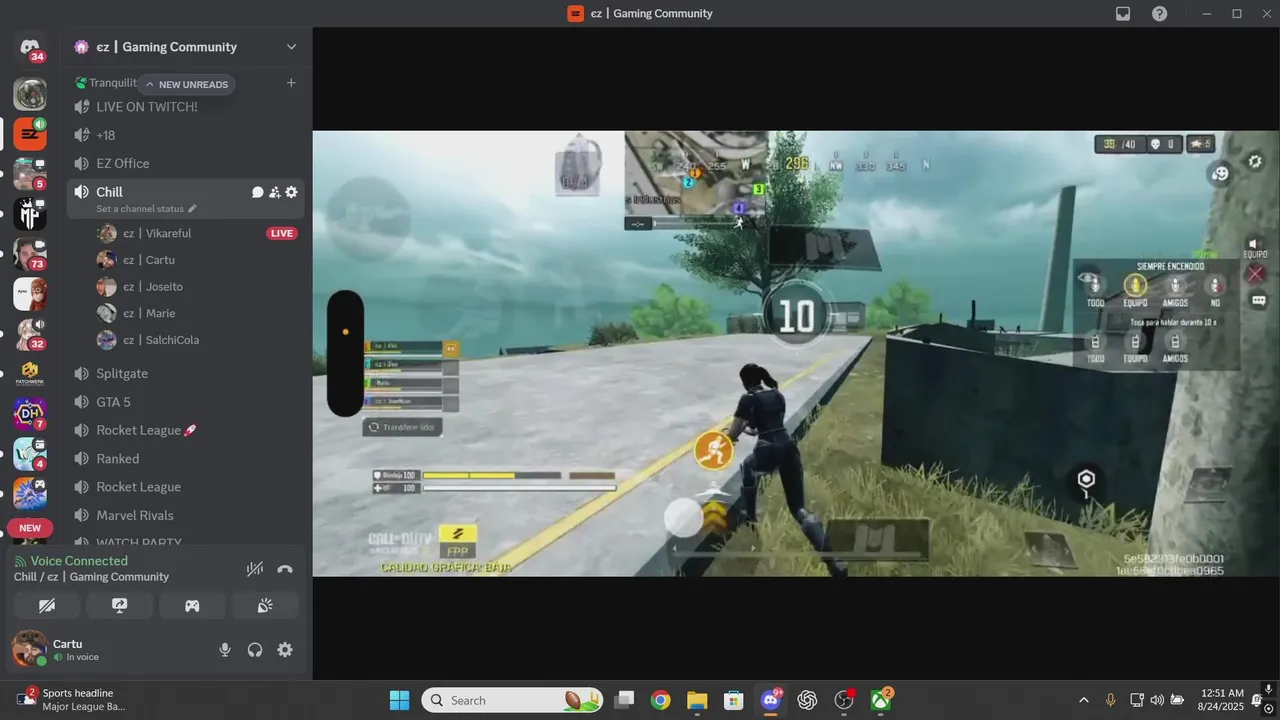
Task: Open the orange EZ server icon
Action: (30, 134)
